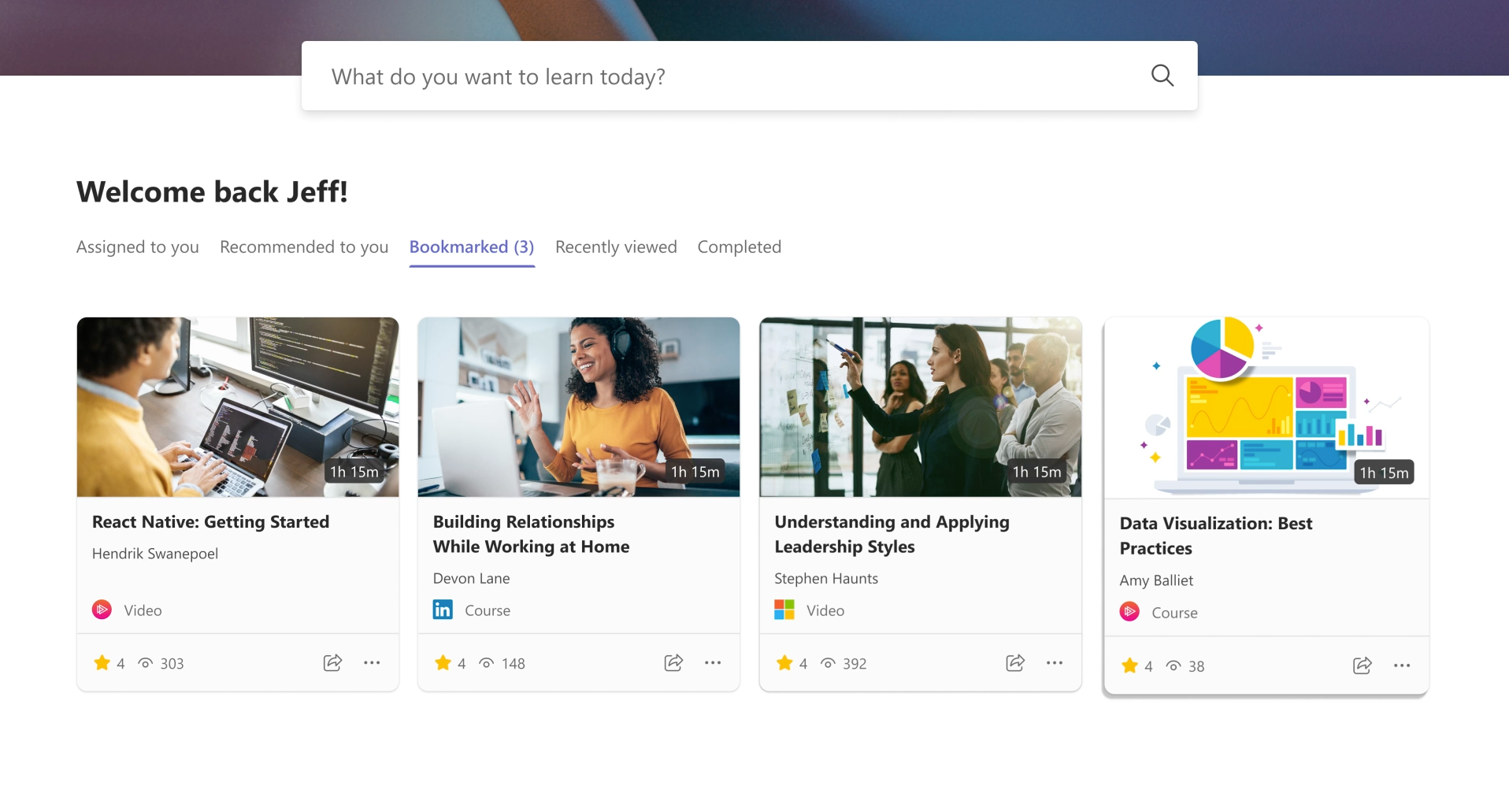This screenshot has height=812, width=1509.
Task: Click inside the learning search field
Action: coord(709,75)
